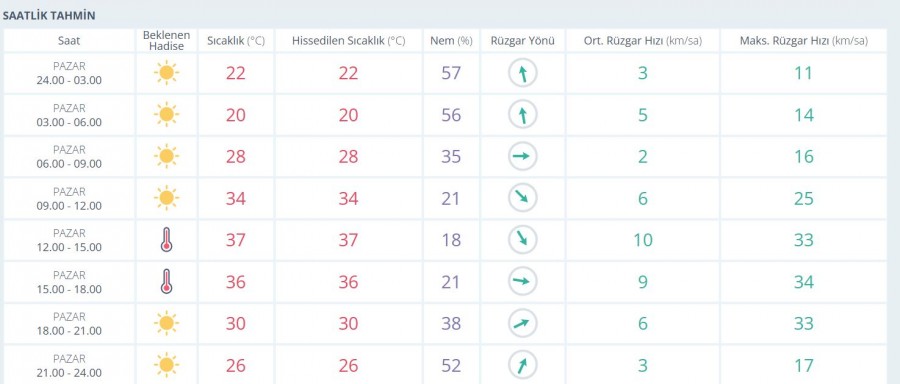Viewport: 900px width, 384px height.
Task: Click the Rüzgar Yönü column header
Action: click(x=523, y=41)
